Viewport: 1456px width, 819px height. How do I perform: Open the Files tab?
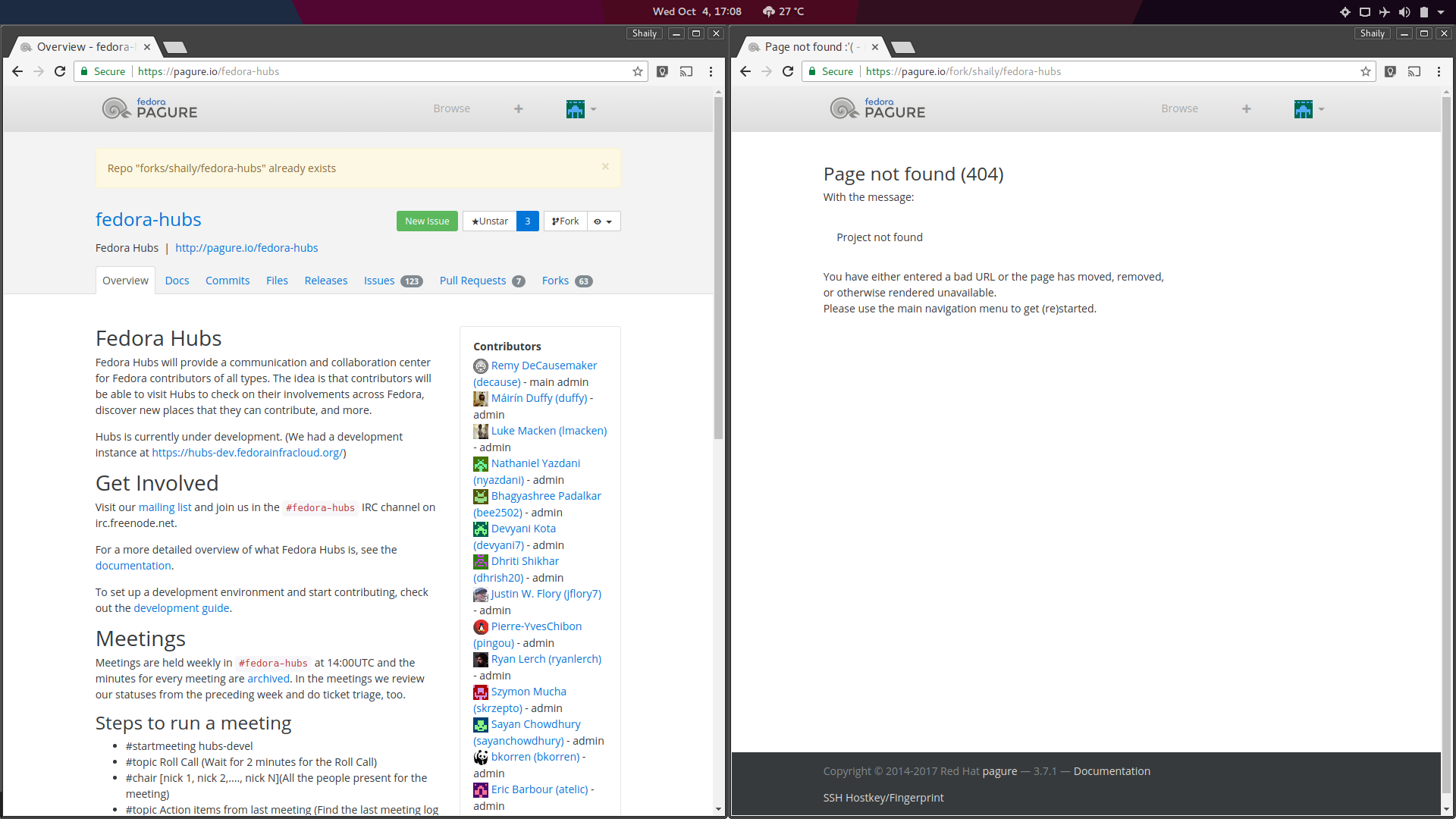[x=277, y=281]
